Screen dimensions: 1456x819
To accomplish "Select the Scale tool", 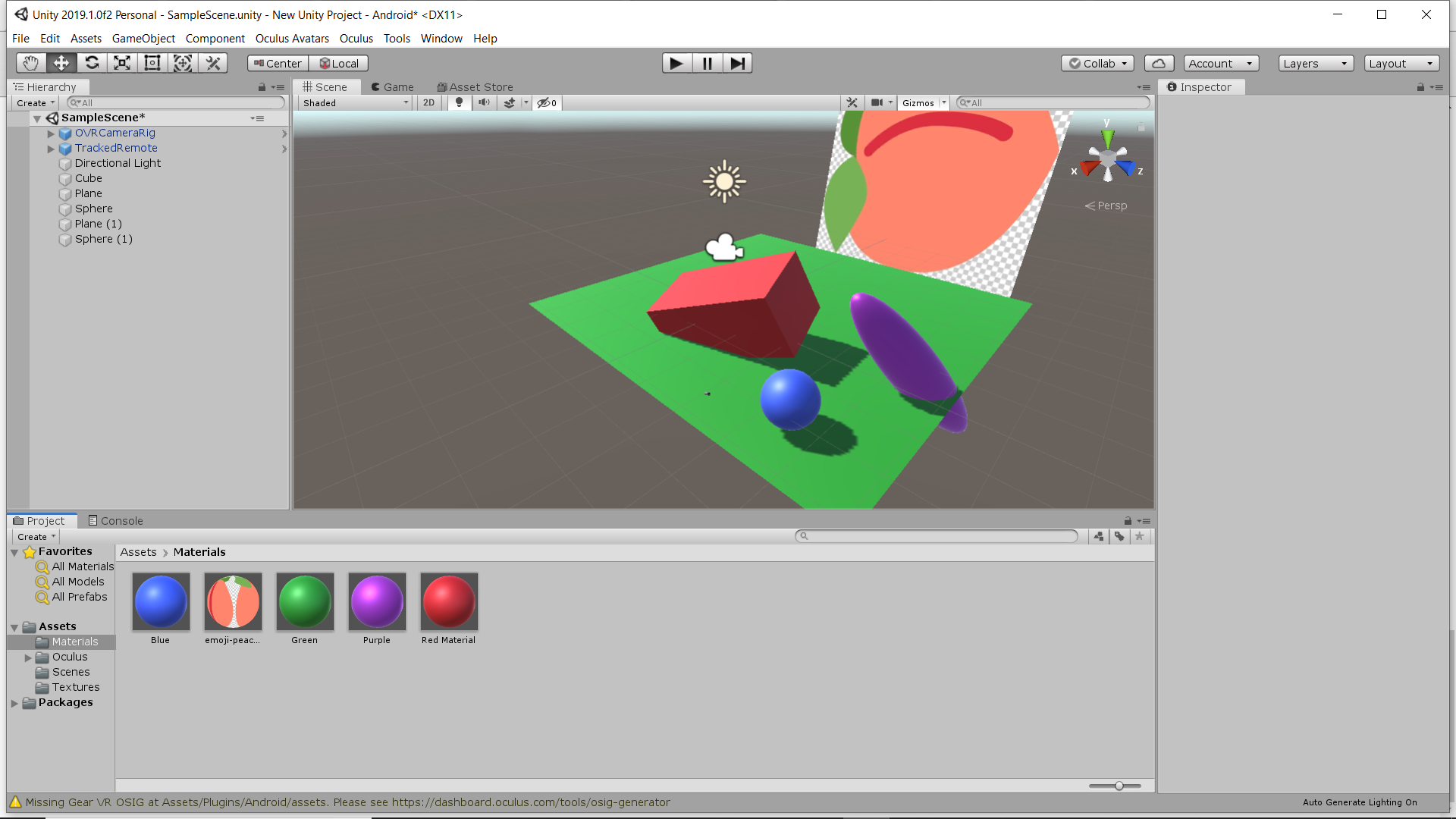I will (x=122, y=63).
